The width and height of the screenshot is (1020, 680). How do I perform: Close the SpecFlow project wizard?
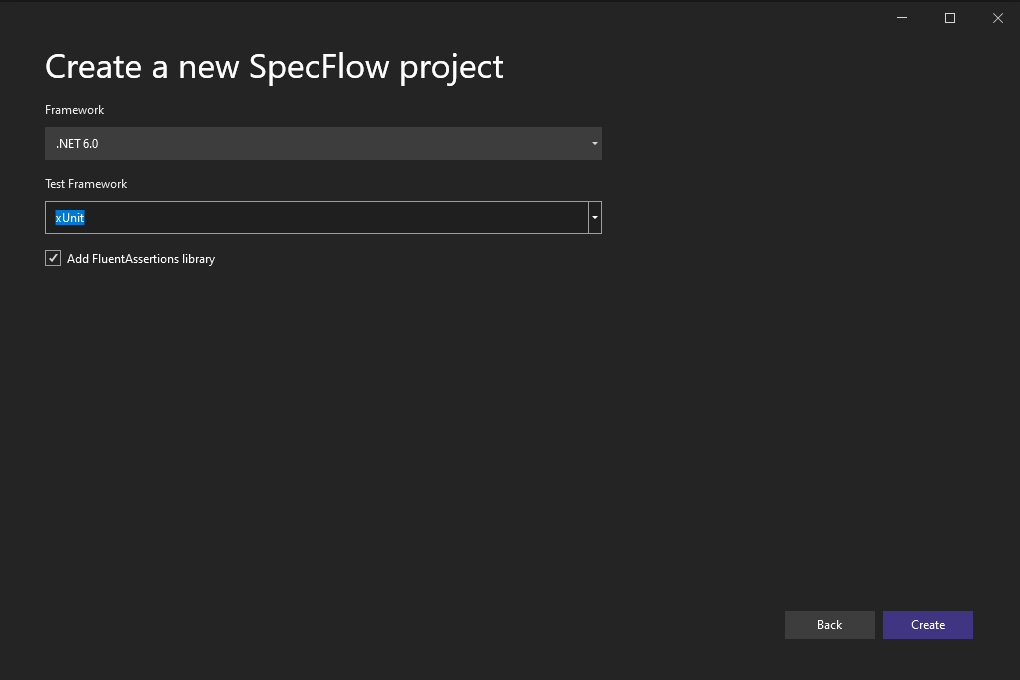click(997, 17)
